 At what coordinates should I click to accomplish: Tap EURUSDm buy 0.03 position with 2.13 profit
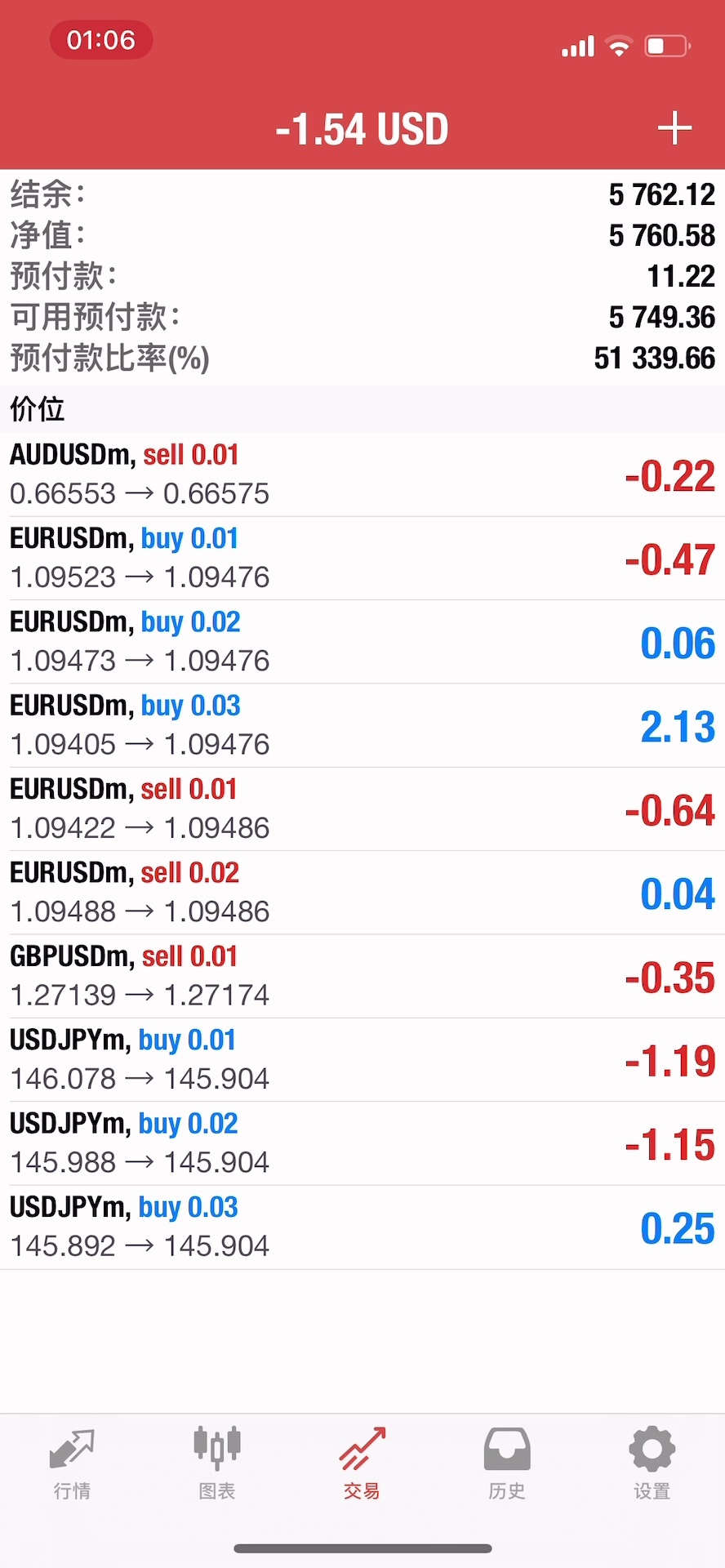point(362,725)
